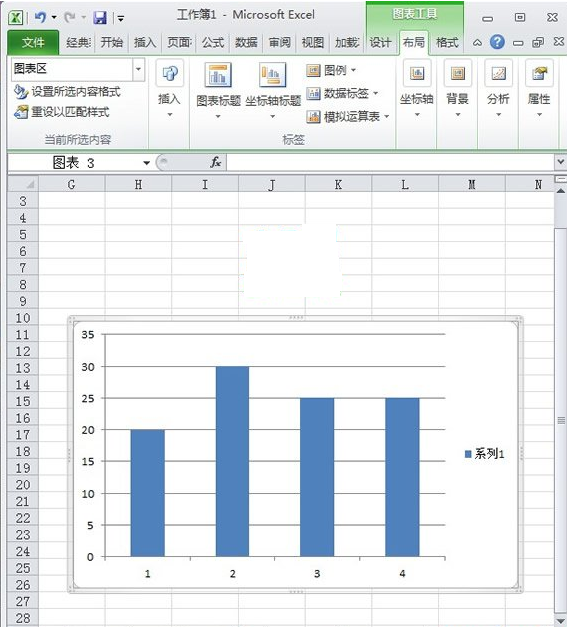Switch to the 数据 Data tab
Image resolution: width=567 pixels, height=627 pixels.
pos(246,42)
